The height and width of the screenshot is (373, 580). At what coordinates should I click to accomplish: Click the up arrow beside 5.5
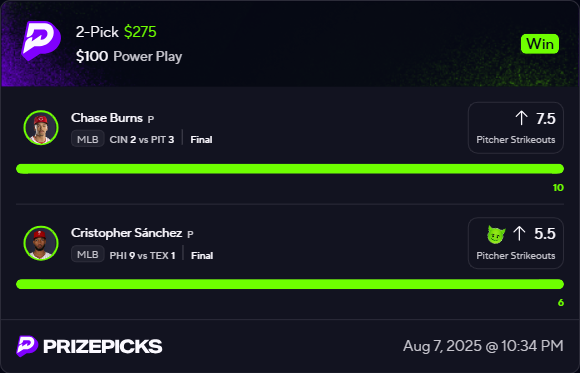coord(519,233)
